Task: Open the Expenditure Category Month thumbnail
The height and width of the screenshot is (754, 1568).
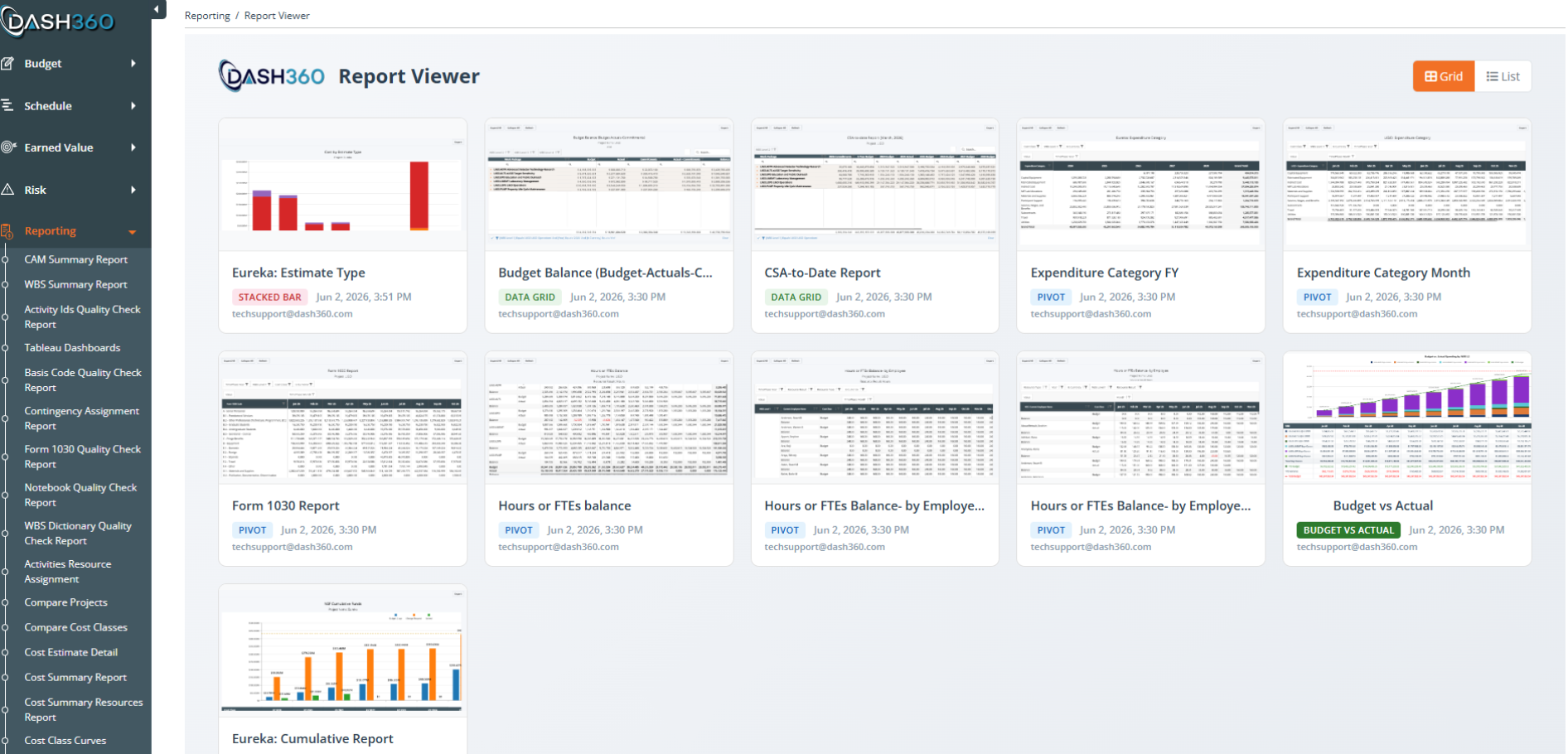Action: pyautogui.click(x=1407, y=185)
